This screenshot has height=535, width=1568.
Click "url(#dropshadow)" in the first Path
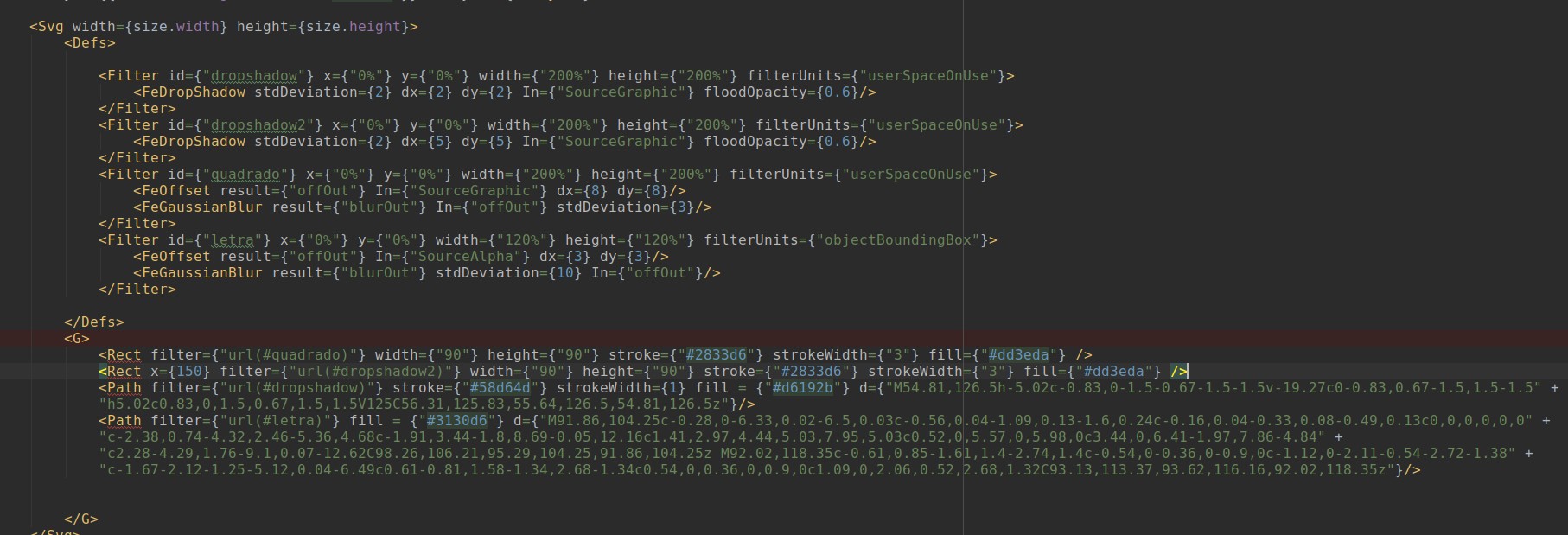(292, 388)
